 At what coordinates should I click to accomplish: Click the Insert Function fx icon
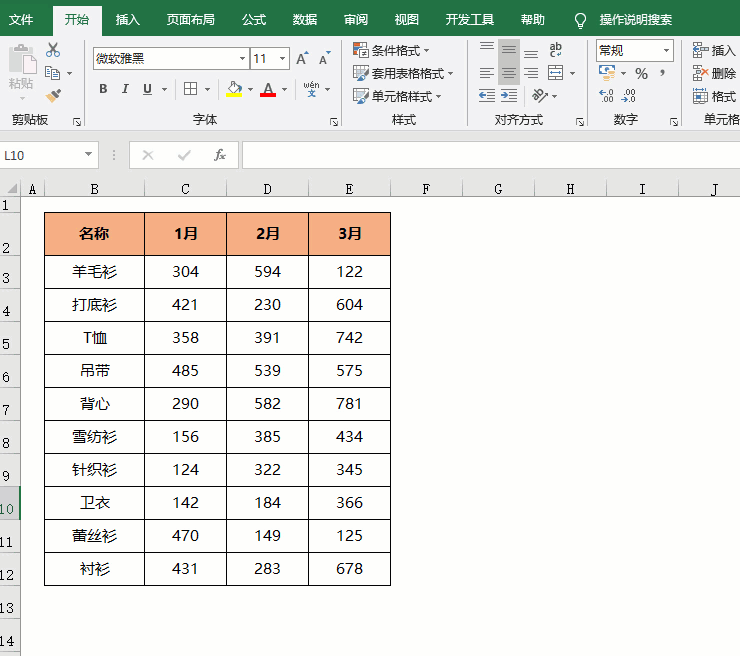point(220,155)
